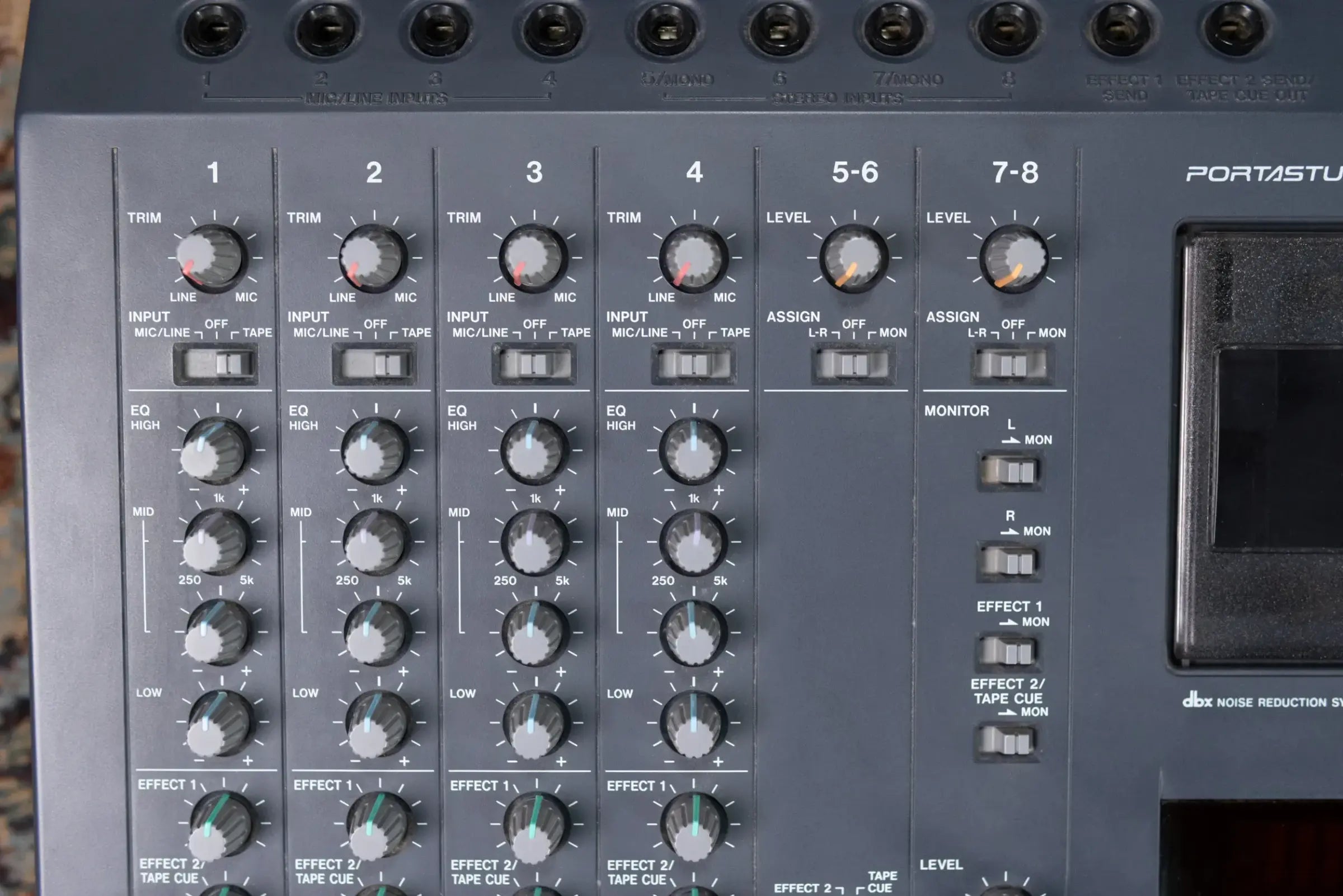Click the channel 7-8 heading number

[x=1015, y=172]
